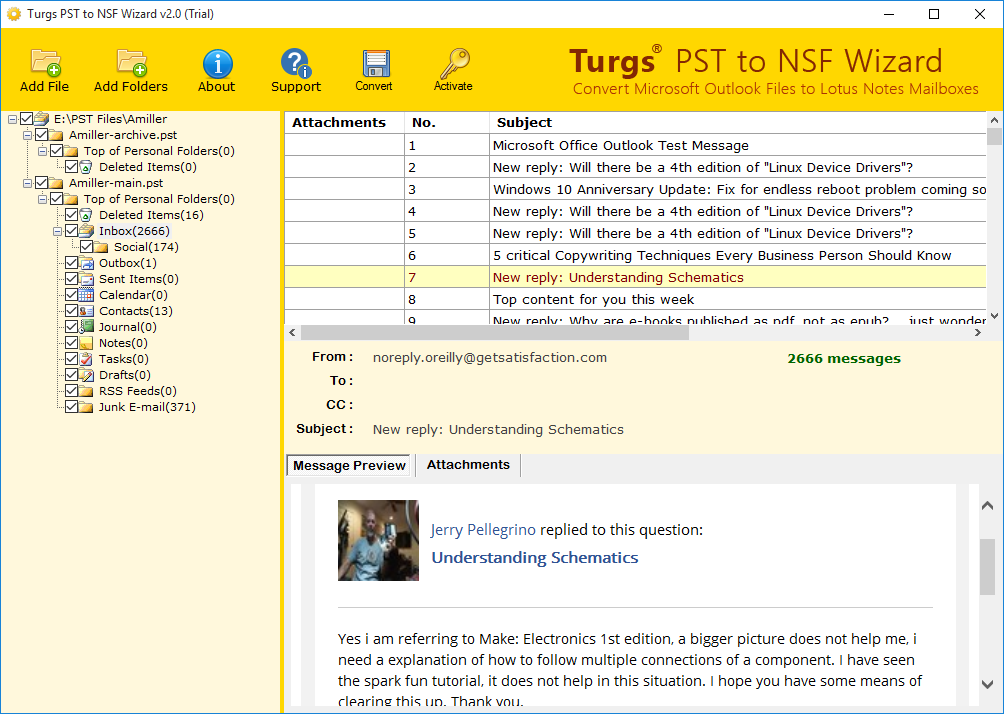Click the message list scroll right arrow
Screen dimensions: 1004x714
978,333
